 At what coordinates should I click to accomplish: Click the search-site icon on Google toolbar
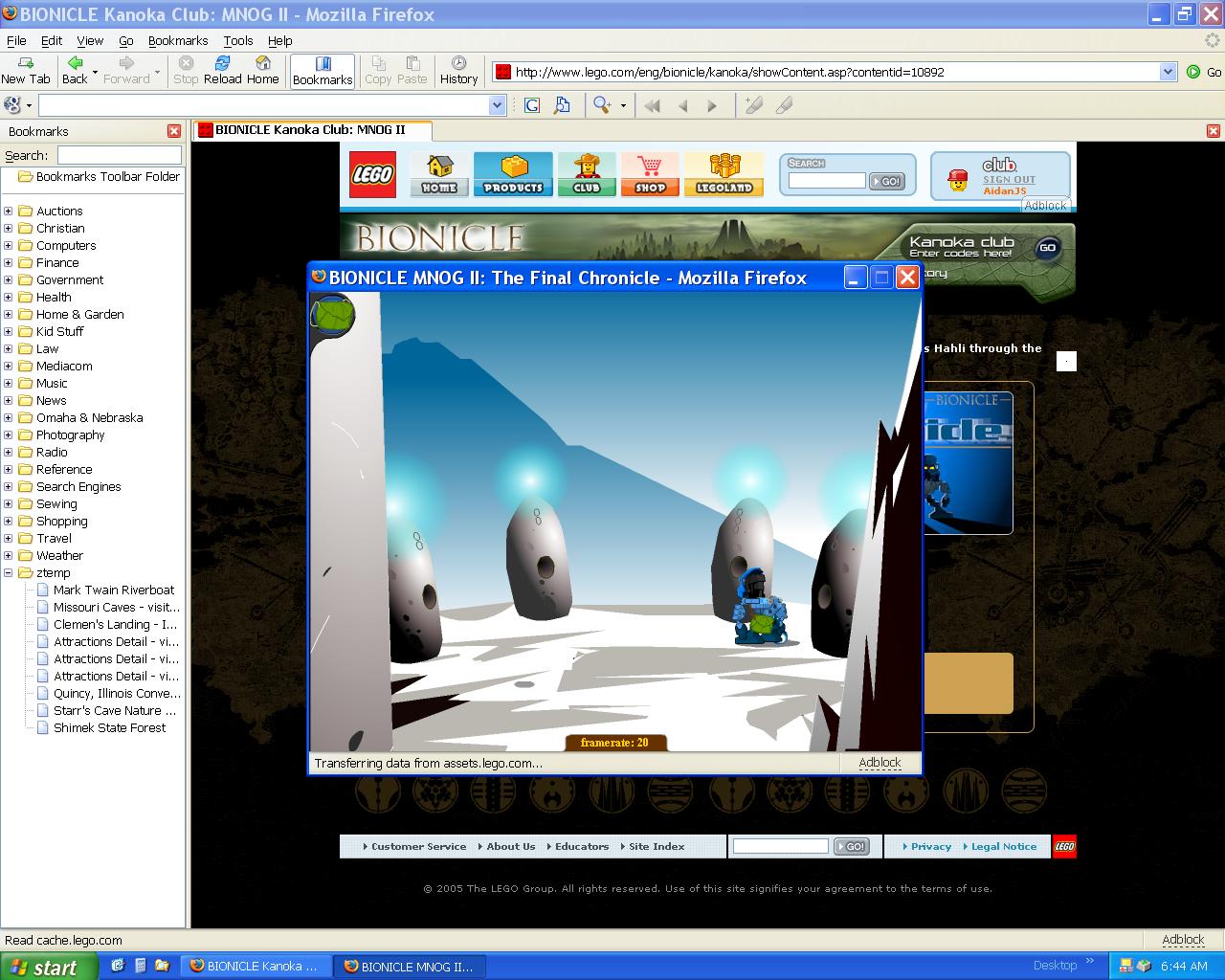(562, 105)
